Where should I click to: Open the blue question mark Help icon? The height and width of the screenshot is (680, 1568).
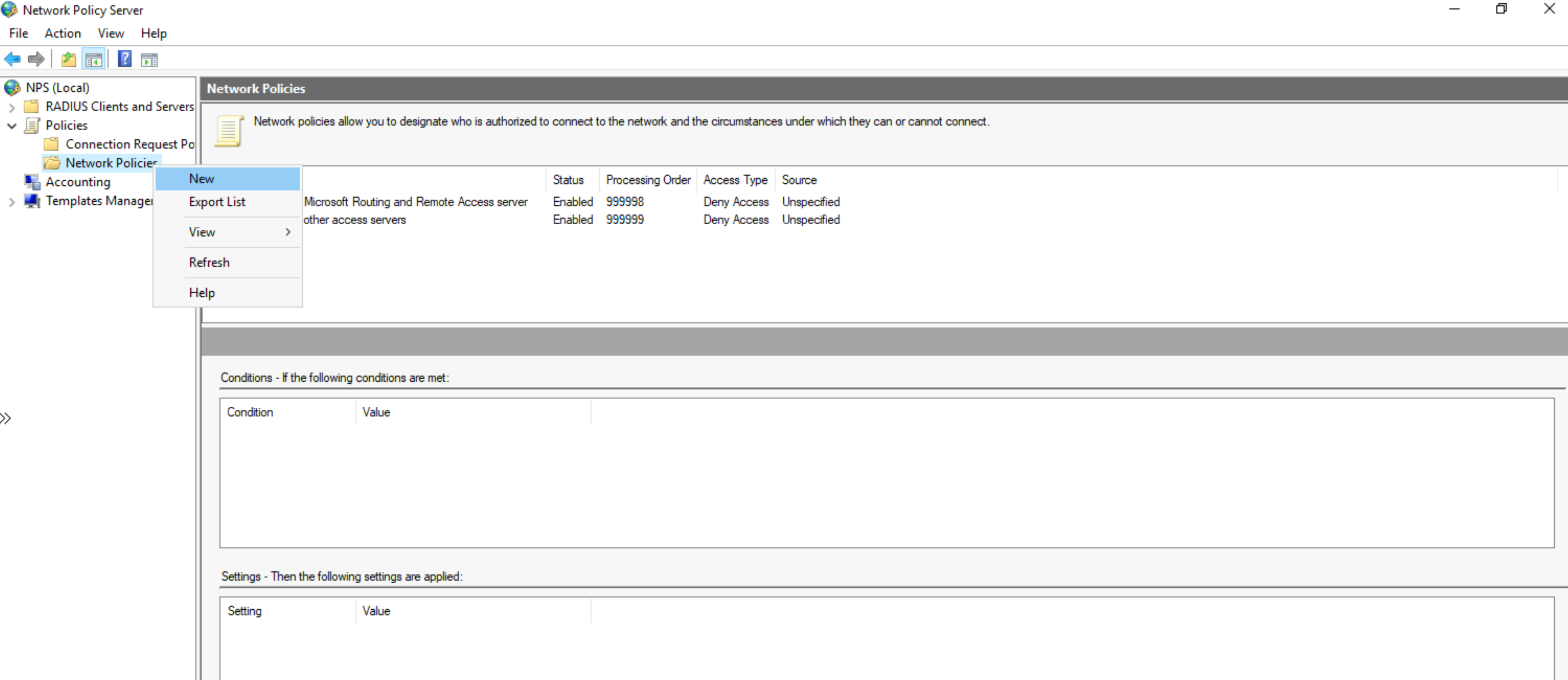coord(125,59)
